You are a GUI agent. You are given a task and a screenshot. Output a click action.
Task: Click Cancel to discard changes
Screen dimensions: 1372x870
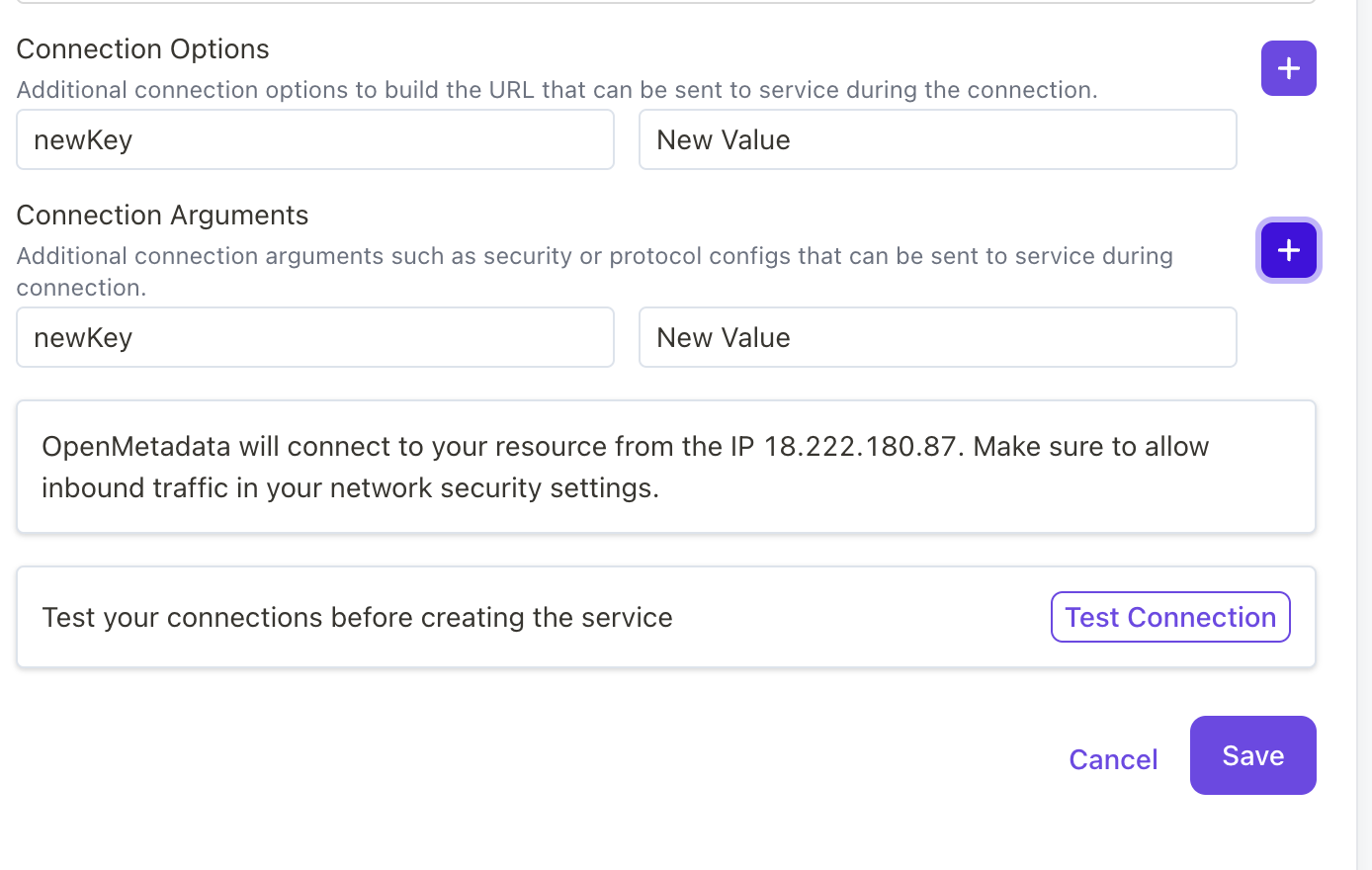coord(1113,759)
